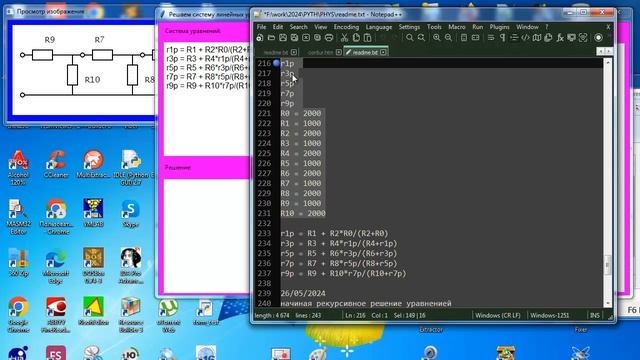The width and height of the screenshot is (640, 360).
Task: Click the Windows-1251 encoding status field
Action: [549, 316]
